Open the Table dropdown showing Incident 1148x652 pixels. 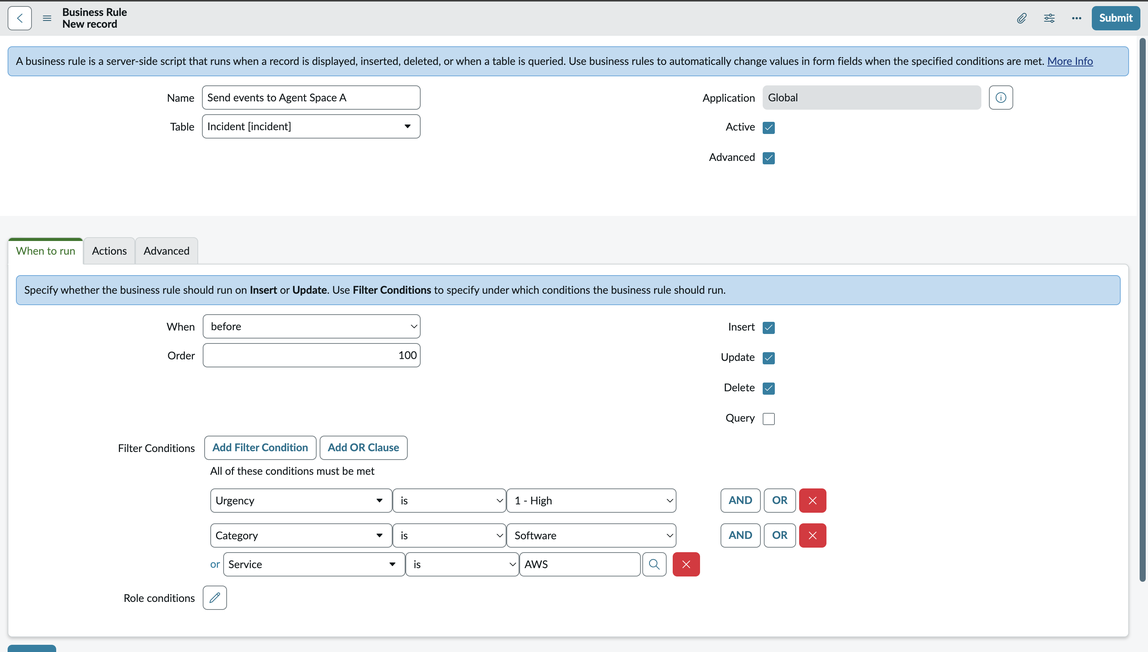pos(311,127)
